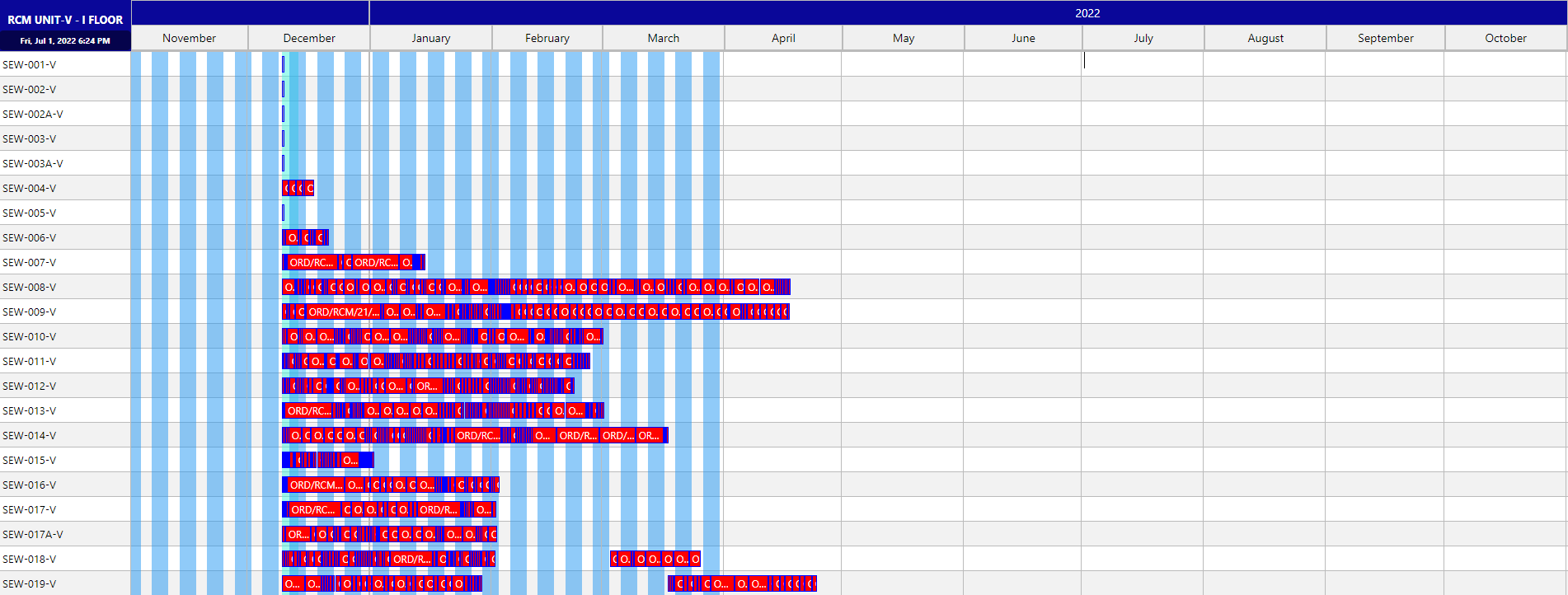
Task: Select the January month column header
Action: (430, 38)
